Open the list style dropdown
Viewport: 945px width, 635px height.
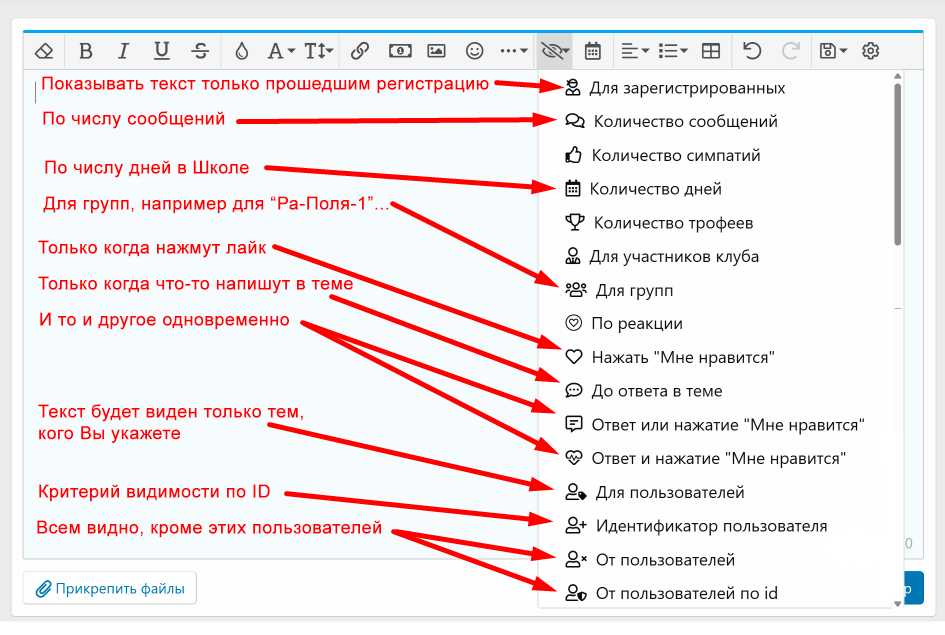coord(673,50)
